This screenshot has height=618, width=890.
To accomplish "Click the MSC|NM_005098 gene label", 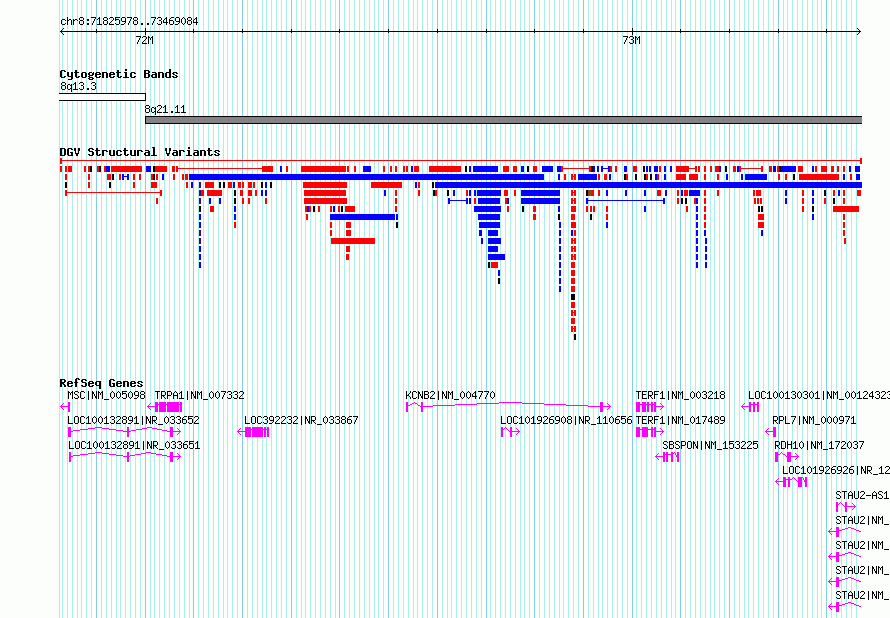I will coord(106,396).
